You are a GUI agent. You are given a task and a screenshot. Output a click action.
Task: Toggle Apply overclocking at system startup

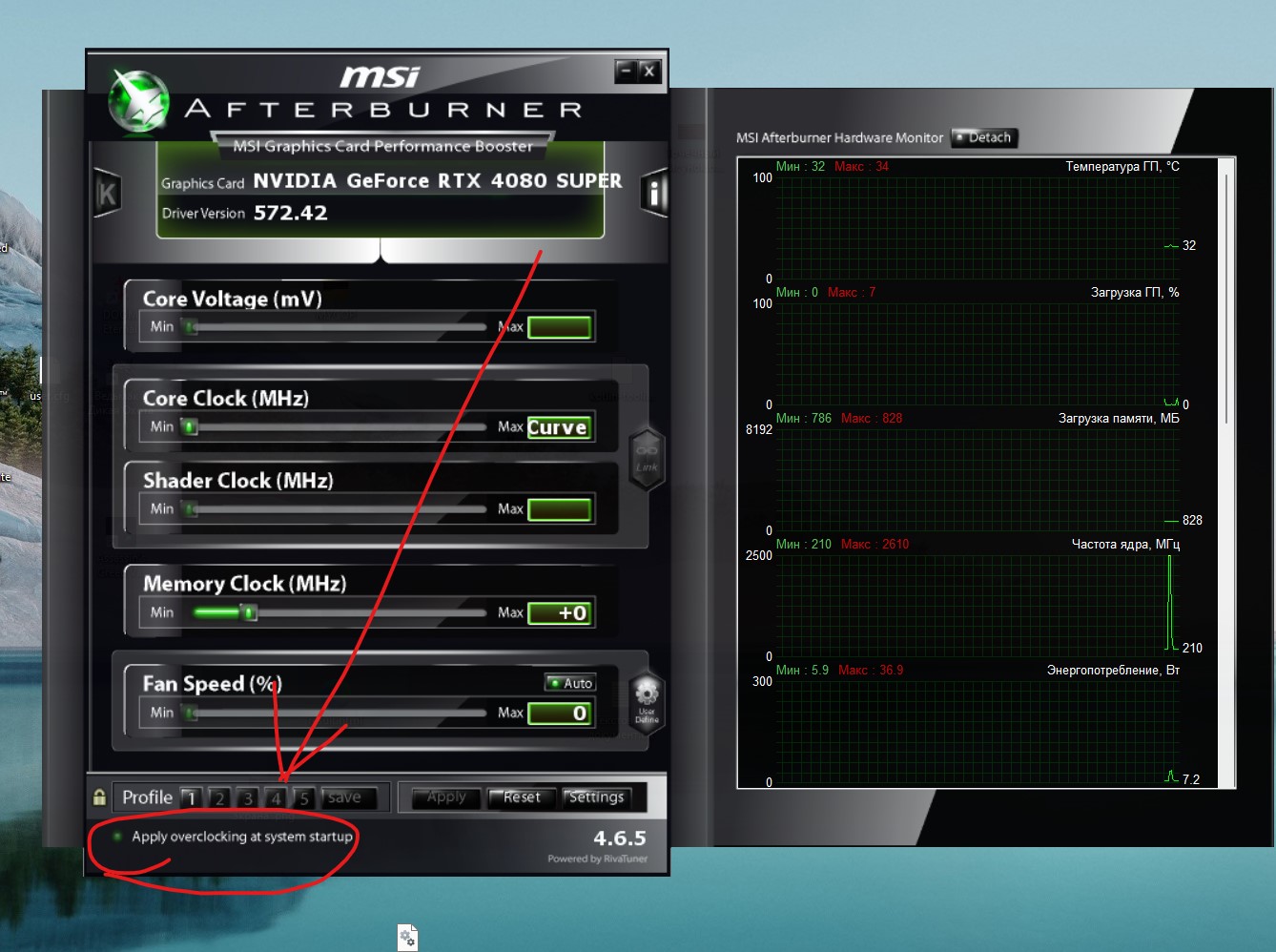click(234, 837)
